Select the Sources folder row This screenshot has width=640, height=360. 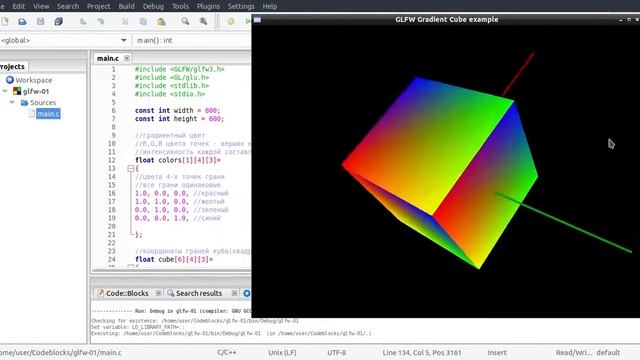pos(43,102)
